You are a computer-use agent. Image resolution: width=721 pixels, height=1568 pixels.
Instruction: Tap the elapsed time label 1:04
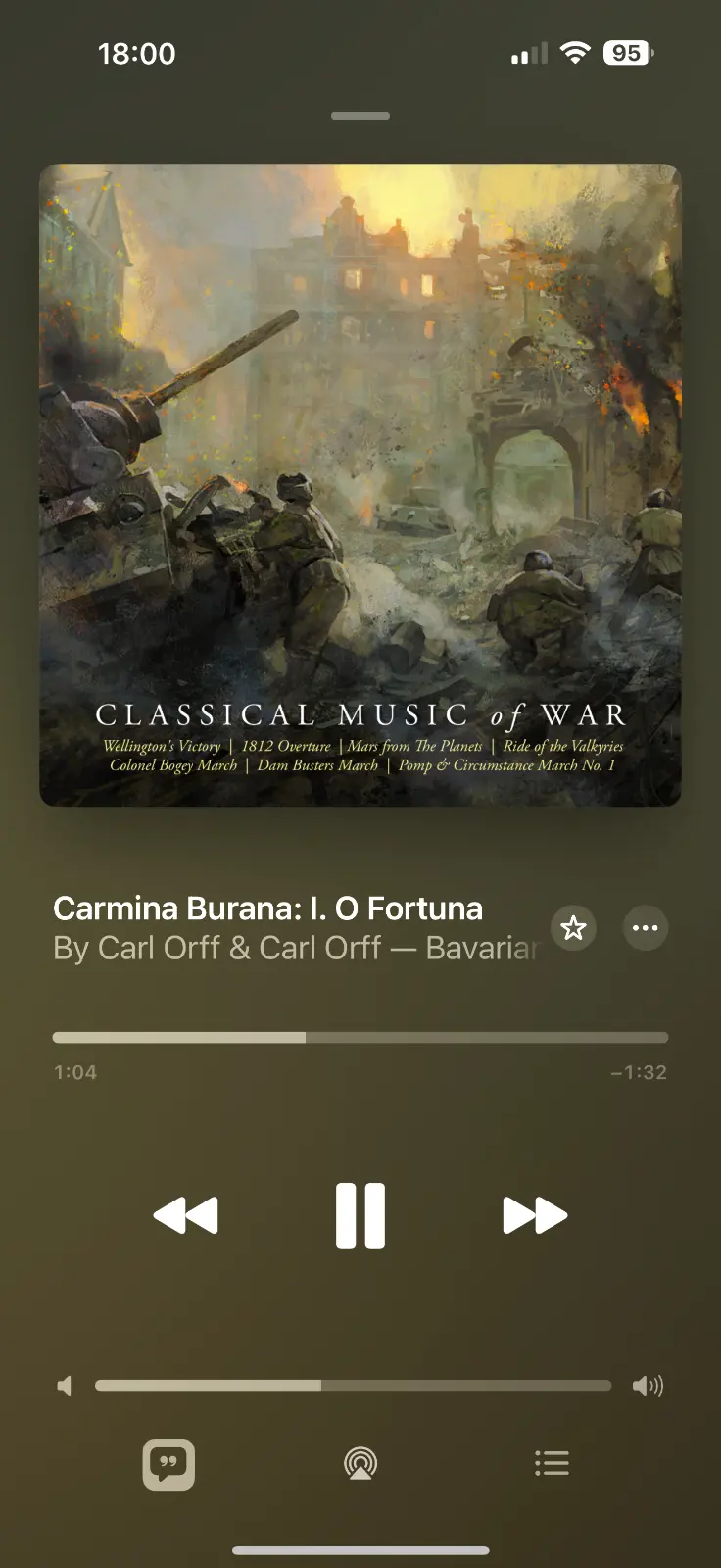pyautogui.click(x=75, y=1072)
